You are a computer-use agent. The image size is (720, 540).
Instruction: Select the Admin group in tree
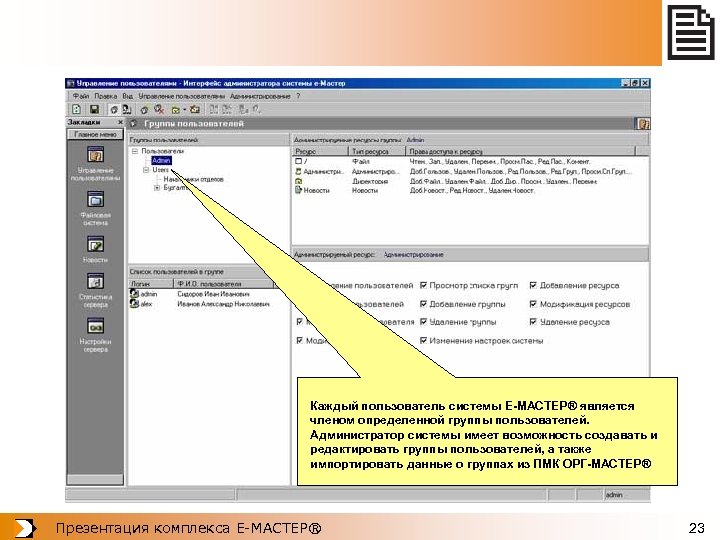point(161,161)
